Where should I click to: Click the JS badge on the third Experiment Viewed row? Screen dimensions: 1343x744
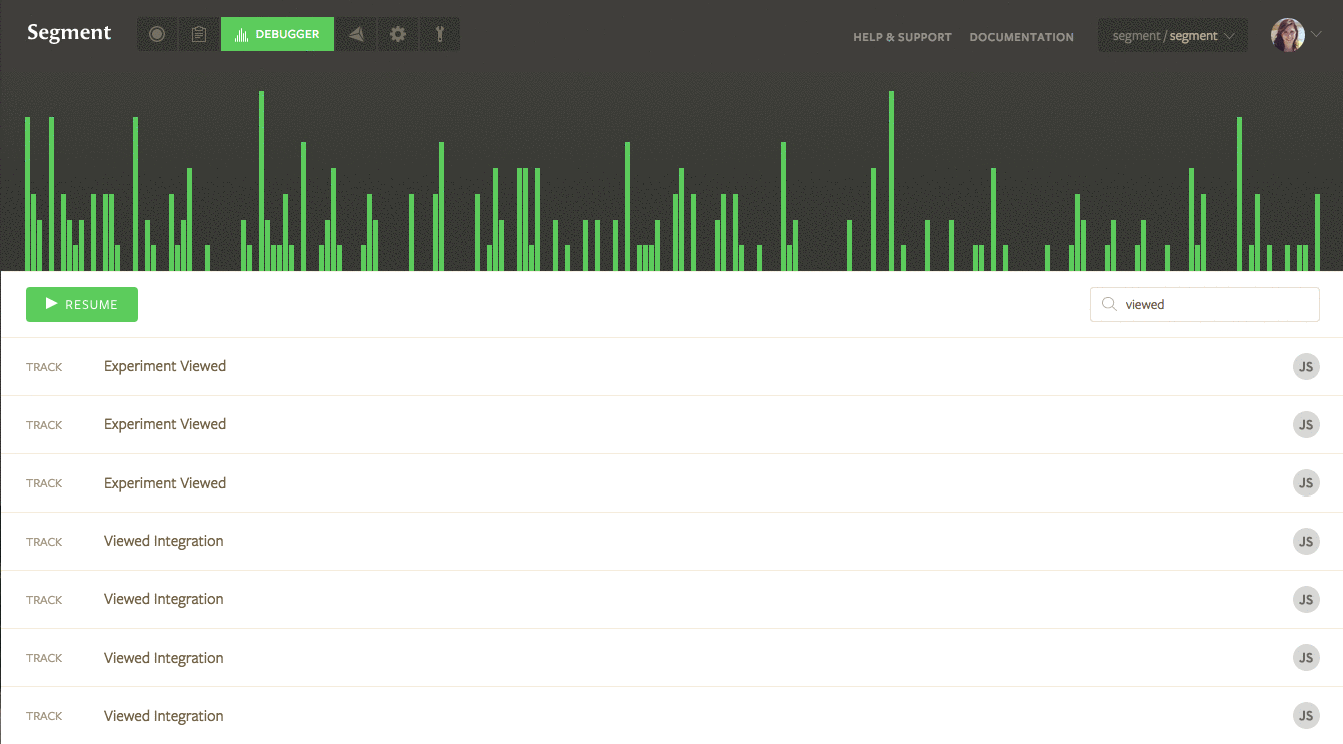point(1305,483)
